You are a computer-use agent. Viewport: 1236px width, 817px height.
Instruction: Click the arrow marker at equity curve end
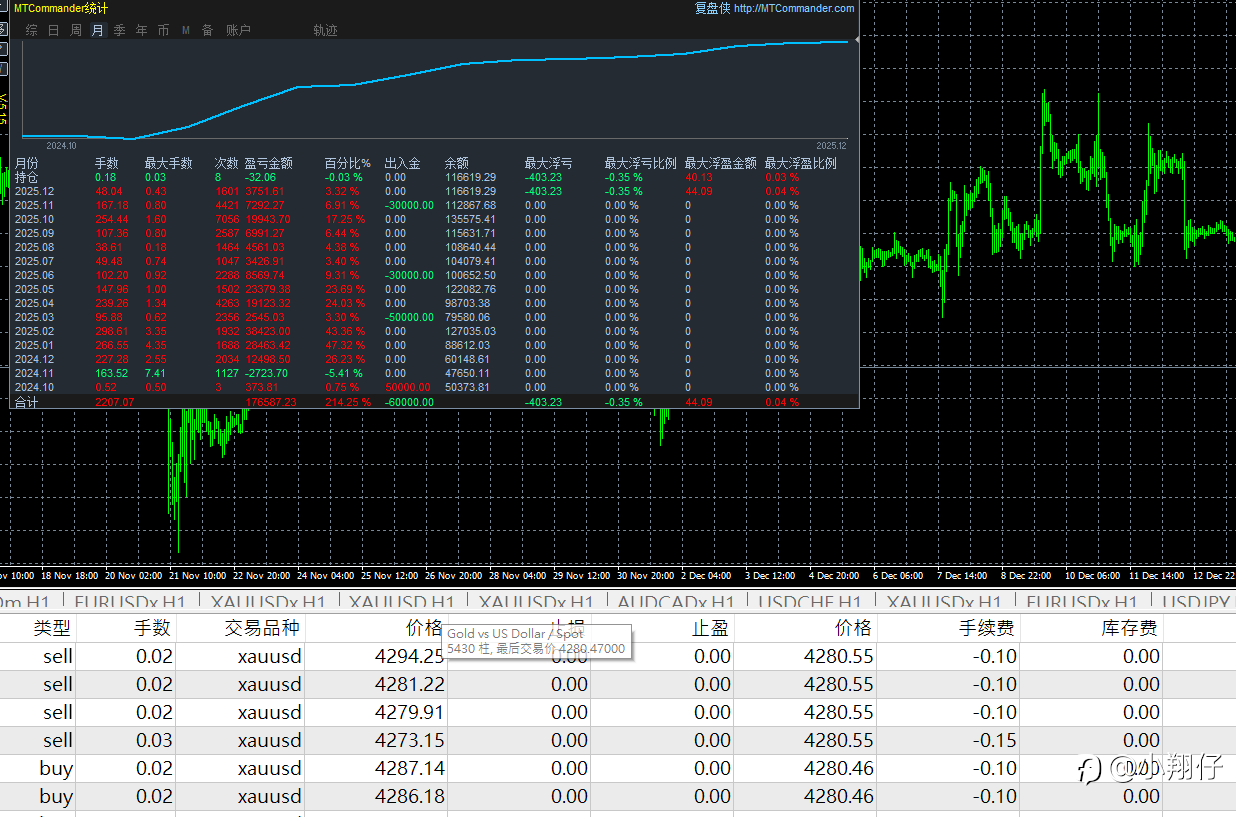(x=856, y=41)
